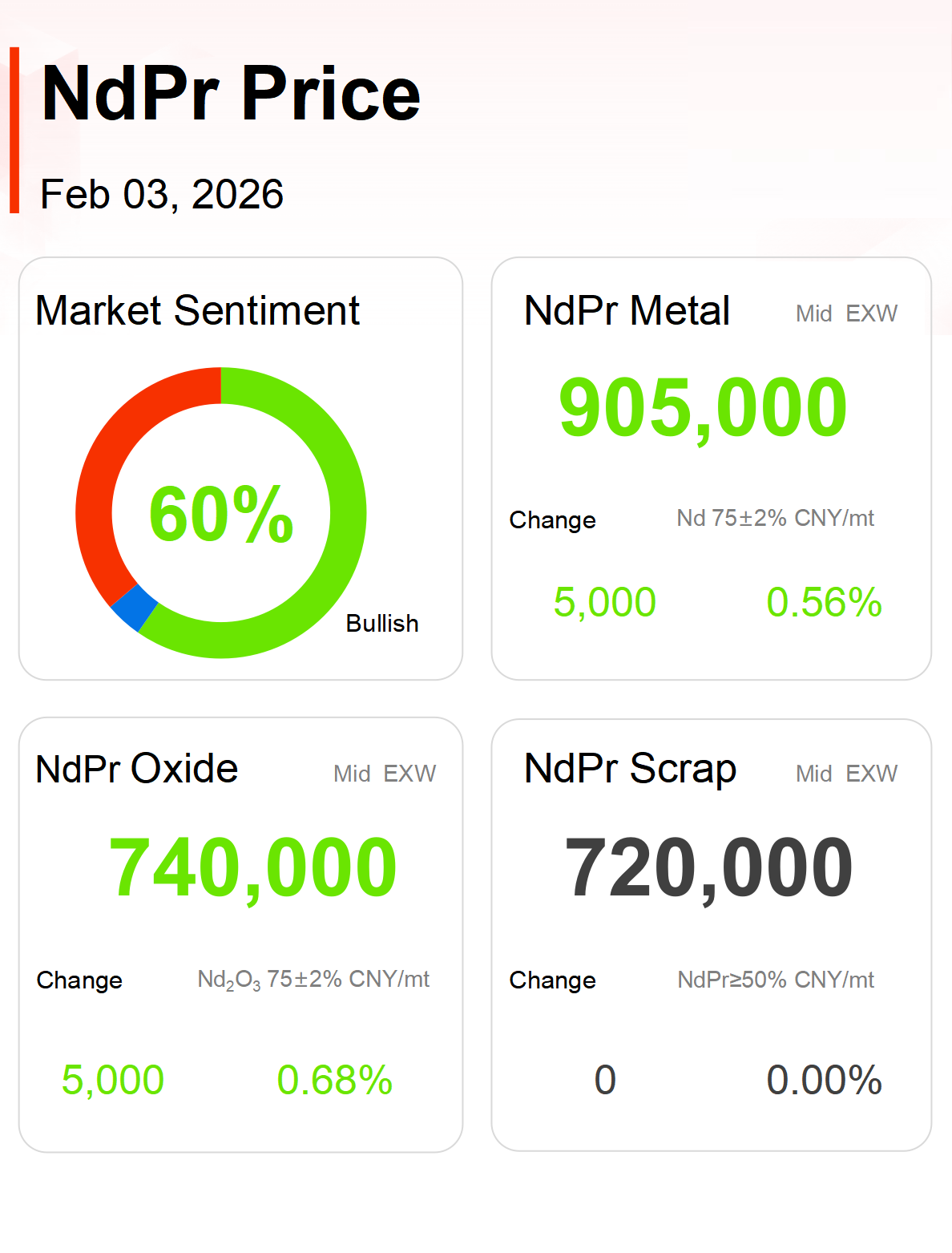Click the Feb 03, 2026 date
Image resolution: width=952 pixels, height=1253 pixels.
coord(162,195)
